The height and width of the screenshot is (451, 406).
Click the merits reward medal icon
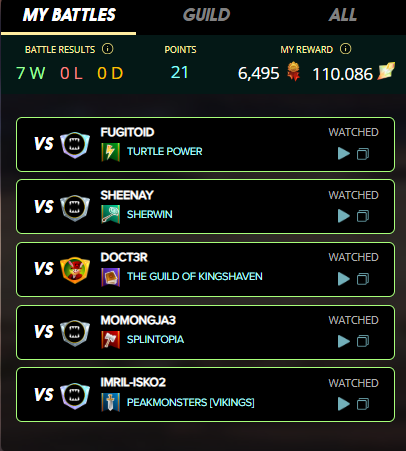coord(293,71)
